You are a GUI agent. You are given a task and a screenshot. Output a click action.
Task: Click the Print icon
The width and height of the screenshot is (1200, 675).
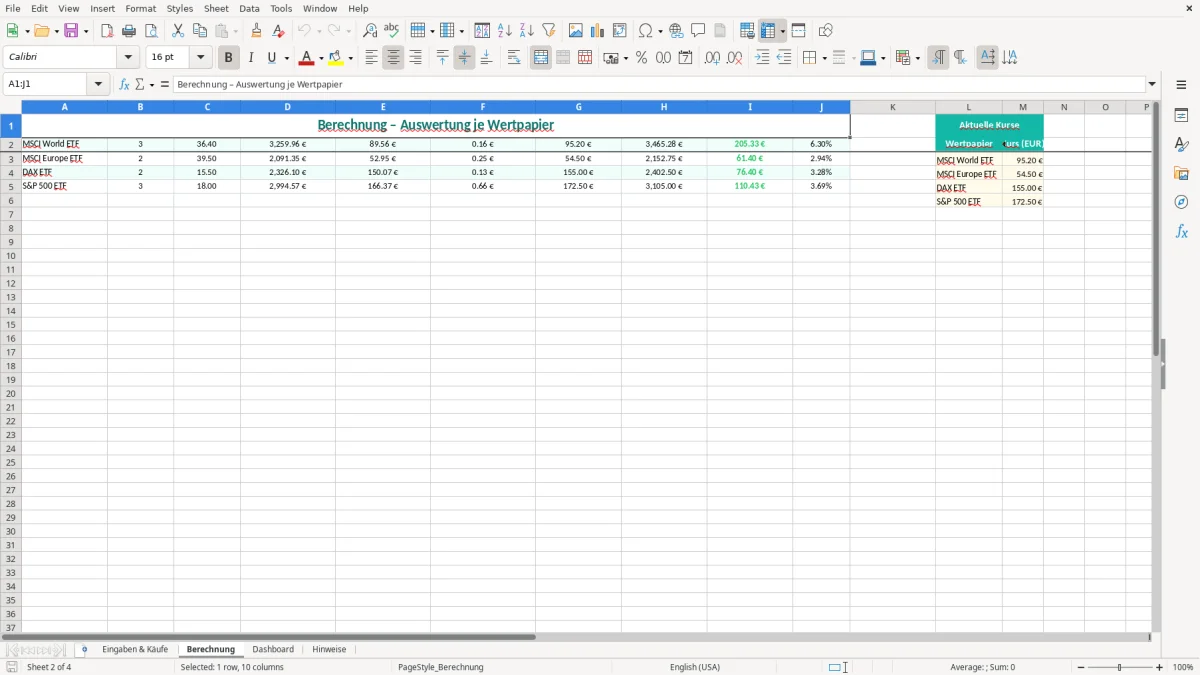pos(129,31)
